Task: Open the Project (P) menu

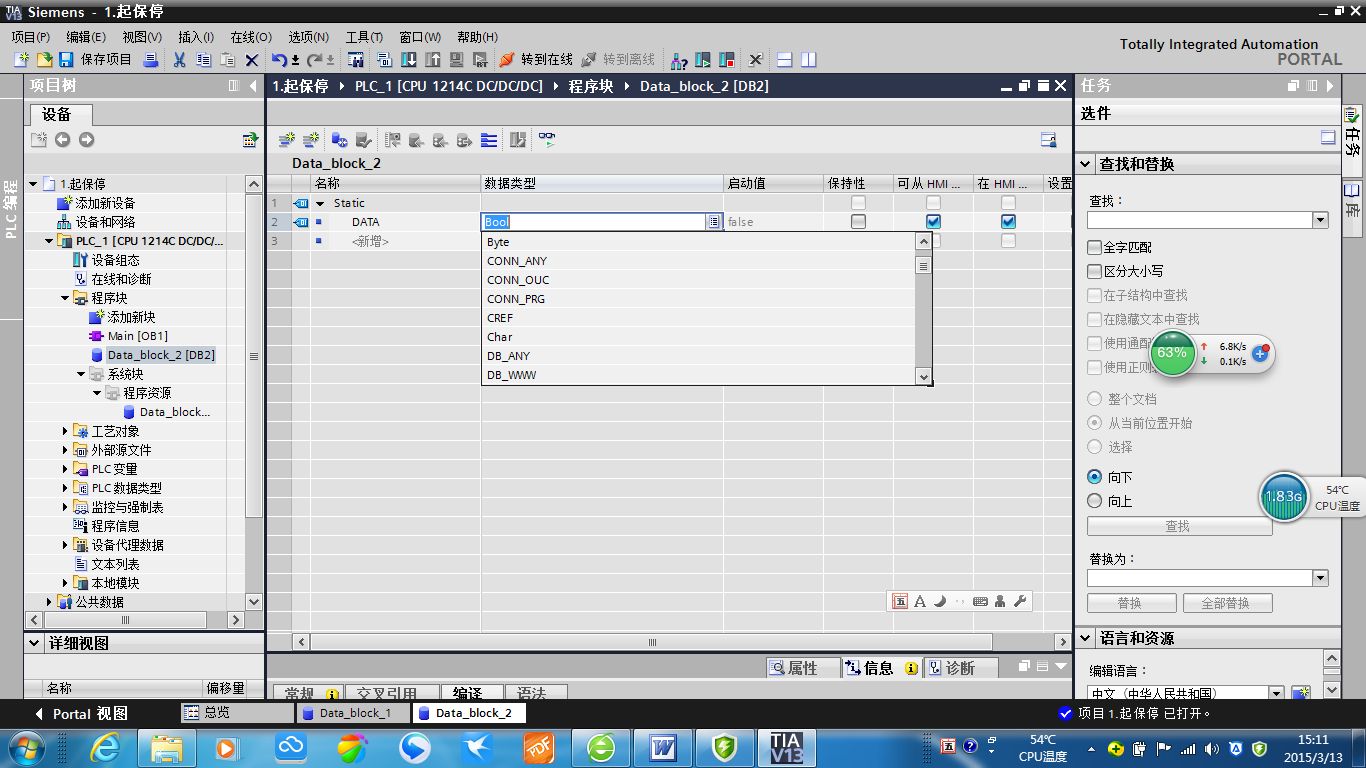Action: click(30, 37)
